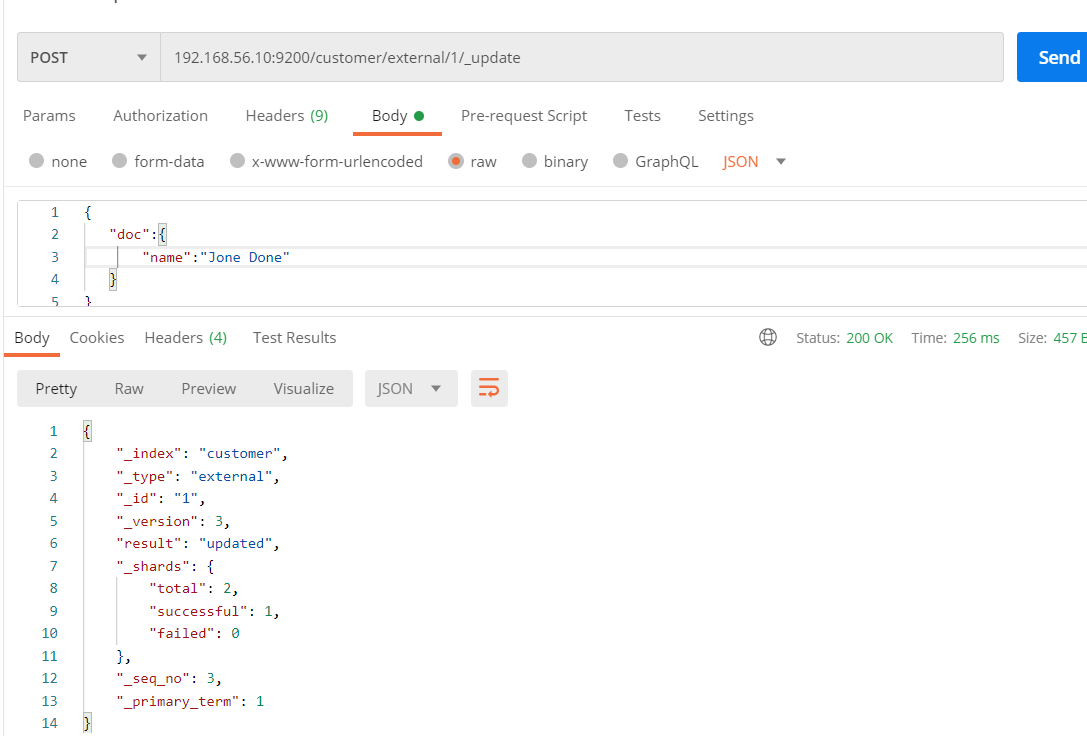Click the "_primary_term": 1 response line
Screen dimensions: 1087x736
190,701
